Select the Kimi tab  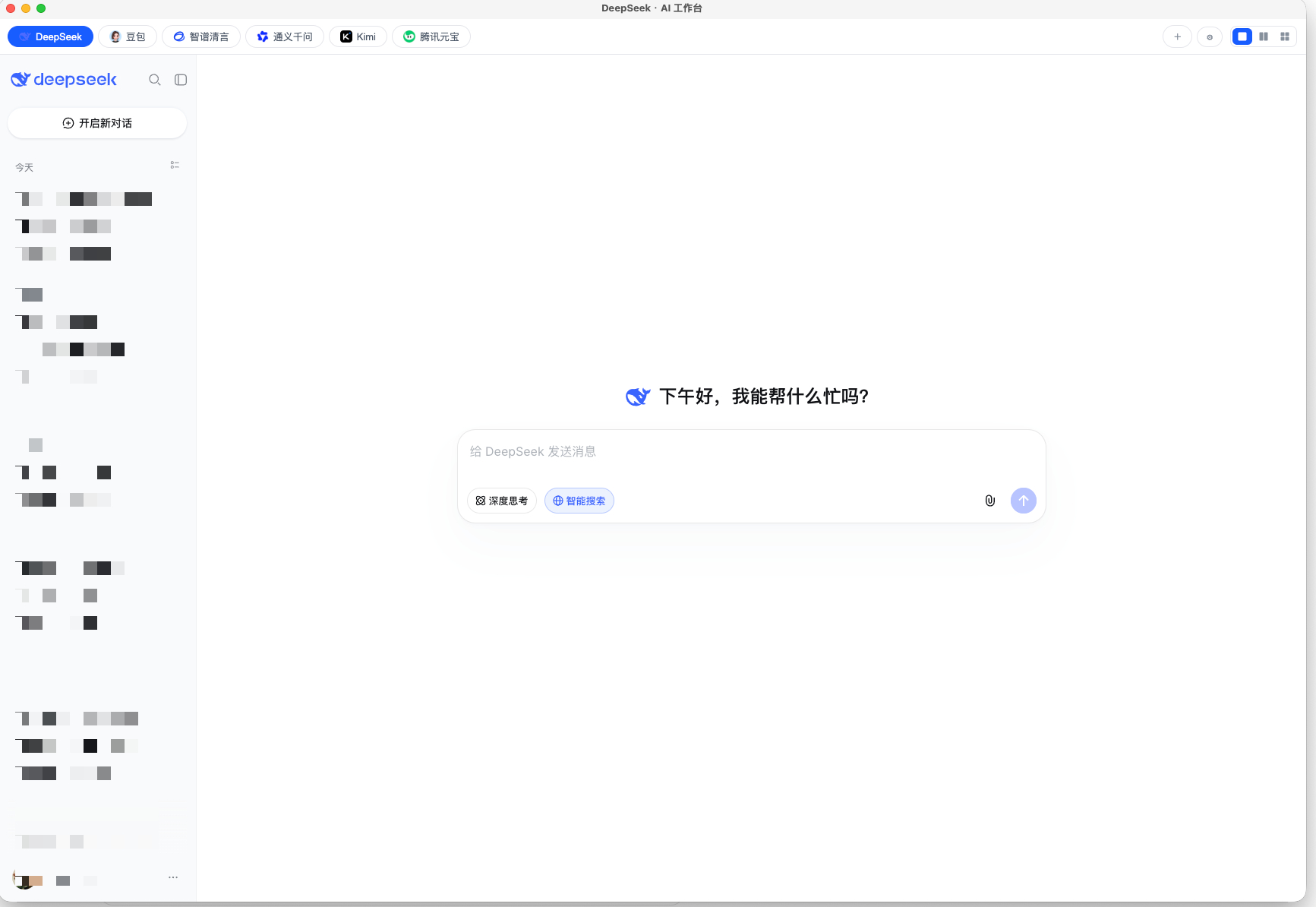point(358,36)
